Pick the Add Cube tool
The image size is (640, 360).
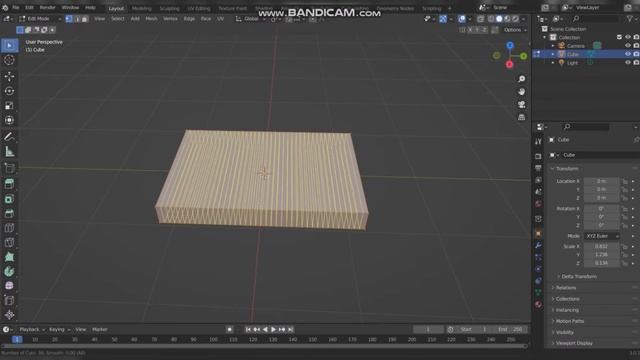coord(9,168)
